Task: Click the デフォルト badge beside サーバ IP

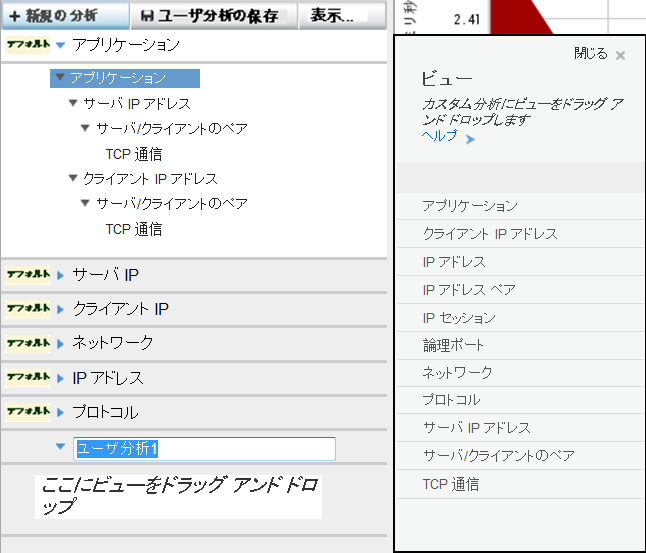Action: (28, 275)
